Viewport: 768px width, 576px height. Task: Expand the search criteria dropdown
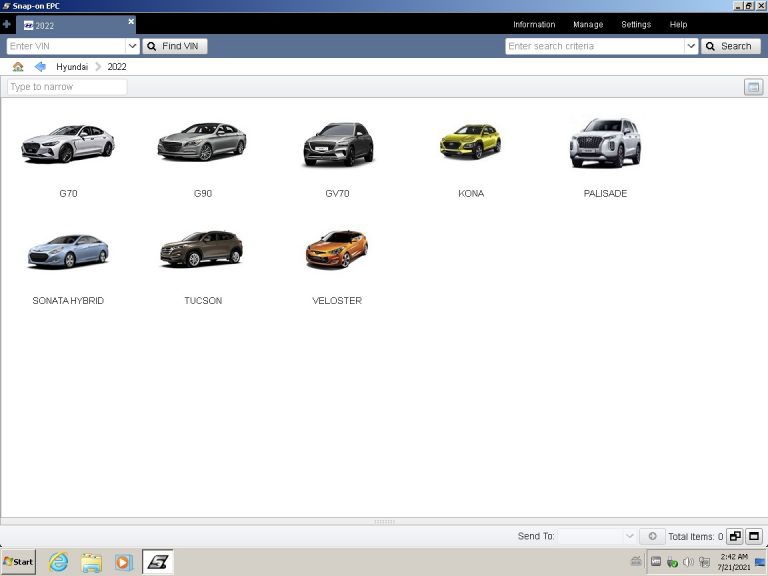[690, 46]
